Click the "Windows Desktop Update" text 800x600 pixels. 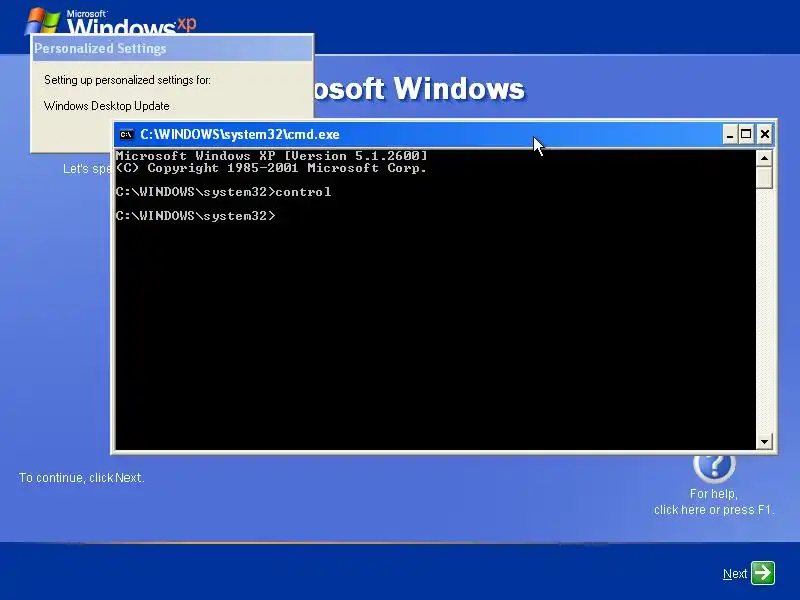tap(107, 106)
